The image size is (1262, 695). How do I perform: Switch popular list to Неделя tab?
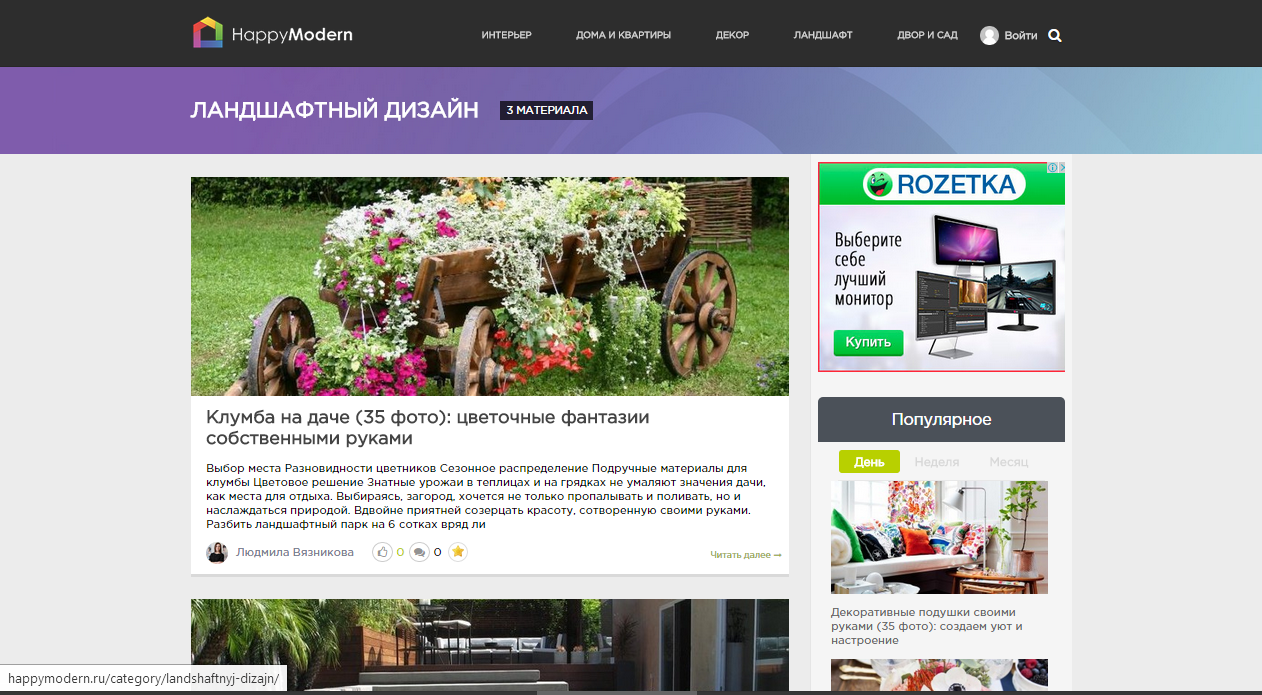point(936,462)
